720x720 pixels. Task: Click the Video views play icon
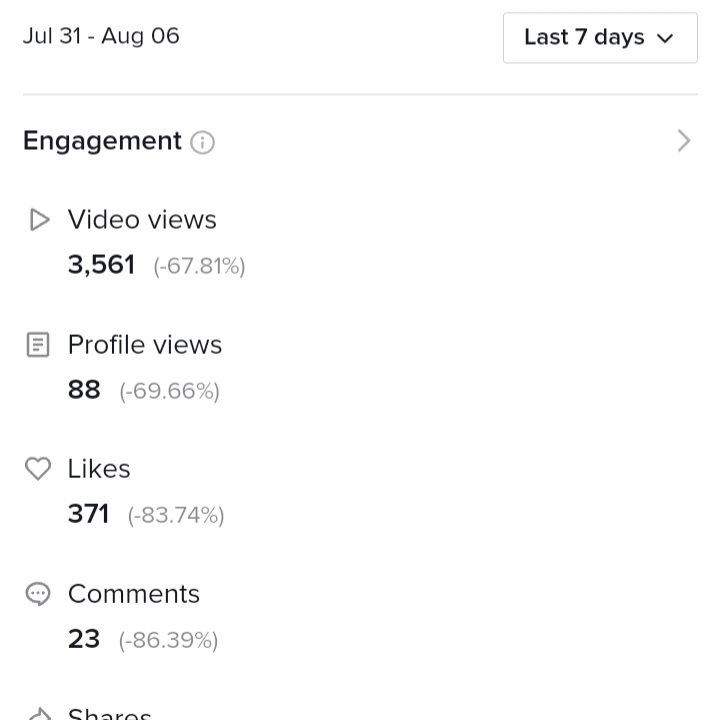click(x=39, y=219)
